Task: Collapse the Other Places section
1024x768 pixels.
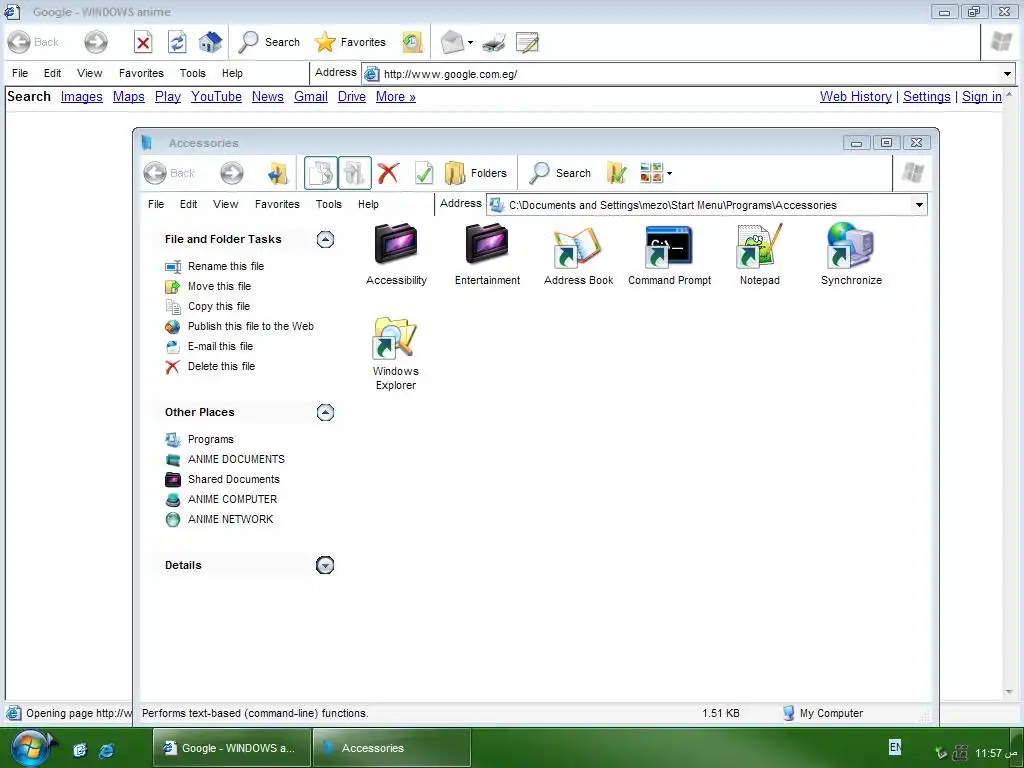Action: pos(325,412)
